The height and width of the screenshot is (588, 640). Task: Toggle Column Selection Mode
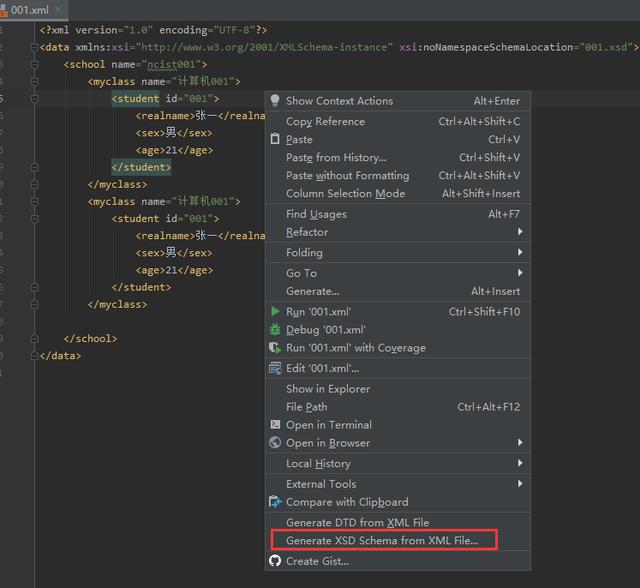tap(398, 193)
